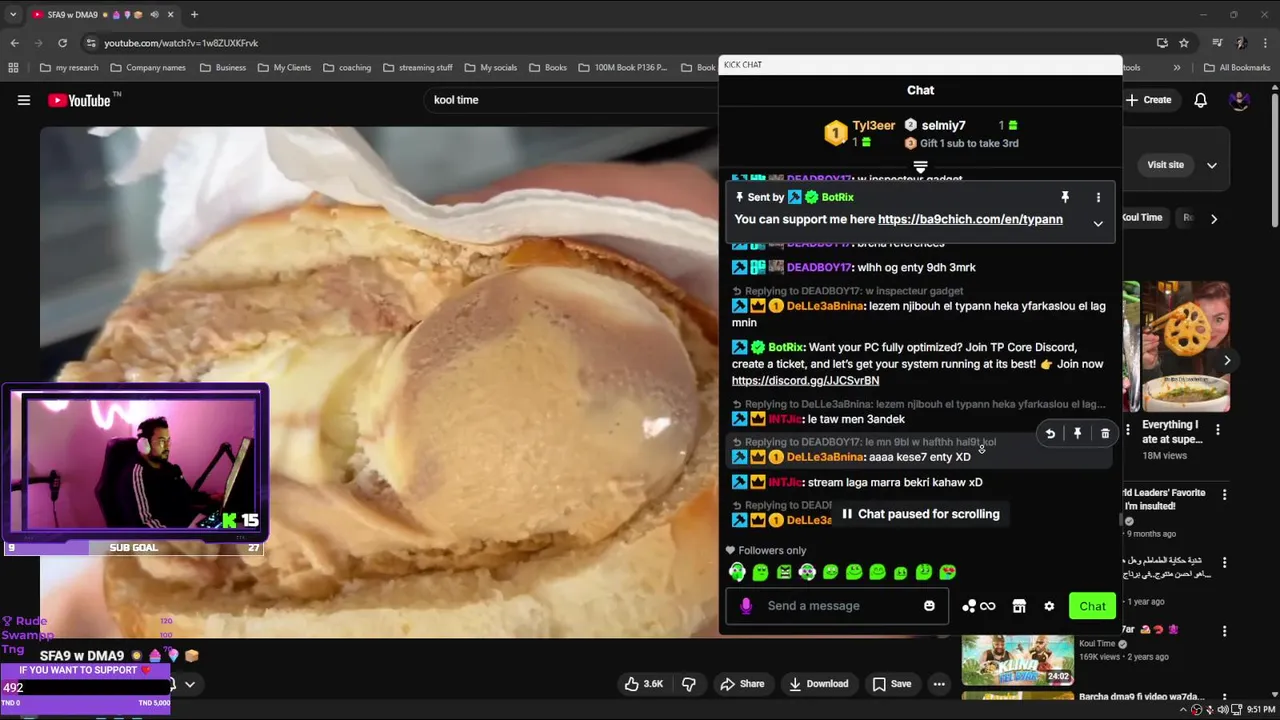Delete the hovered chat message
Image resolution: width=1280 pixels, height=720 pixels.
1105,434
